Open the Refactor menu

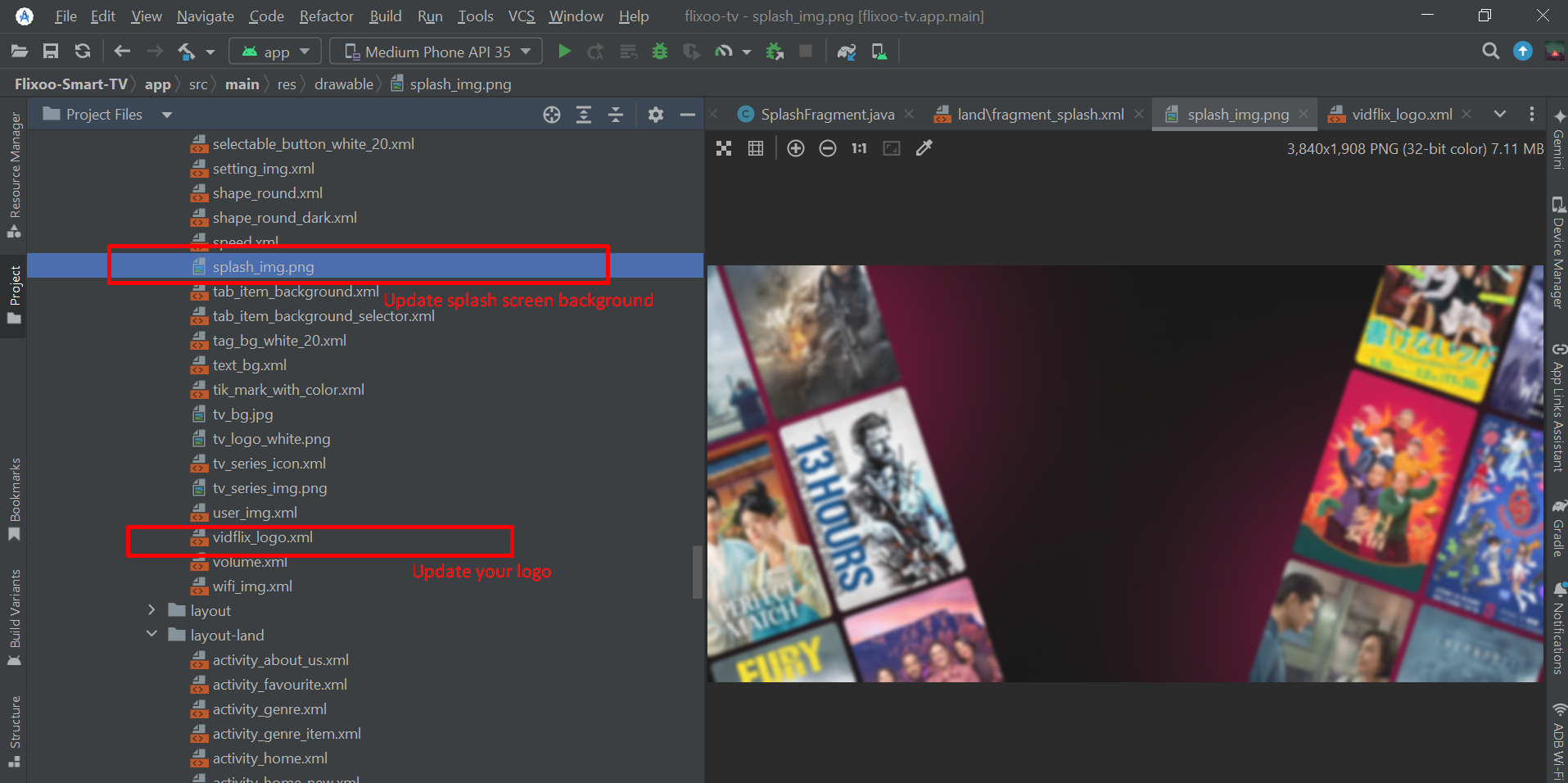[x=326, y=16]
